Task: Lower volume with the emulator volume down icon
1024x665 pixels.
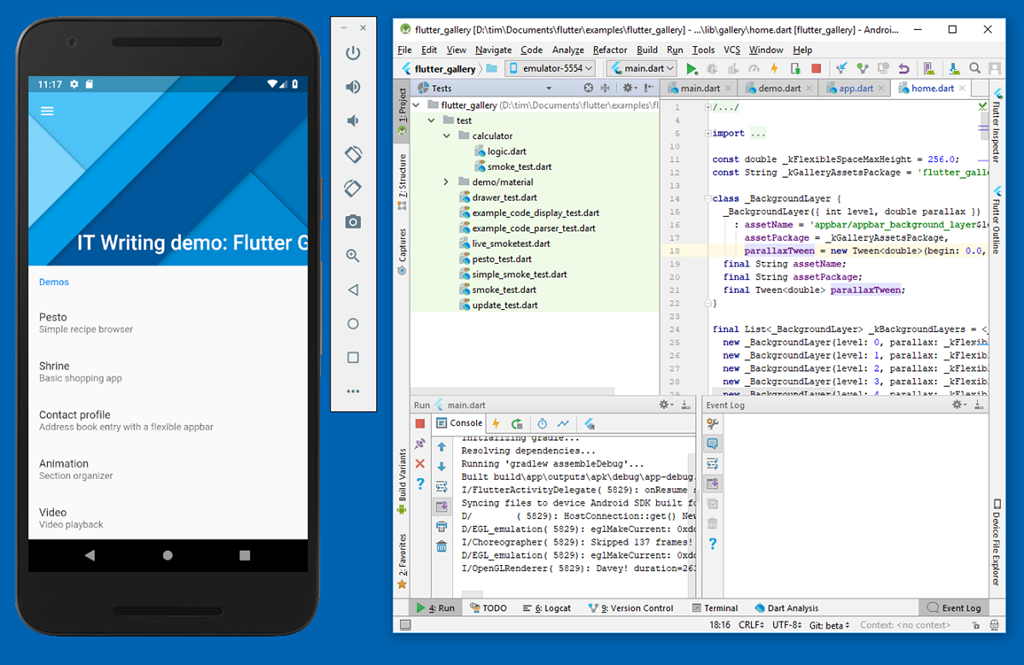Action: [353, 121]
